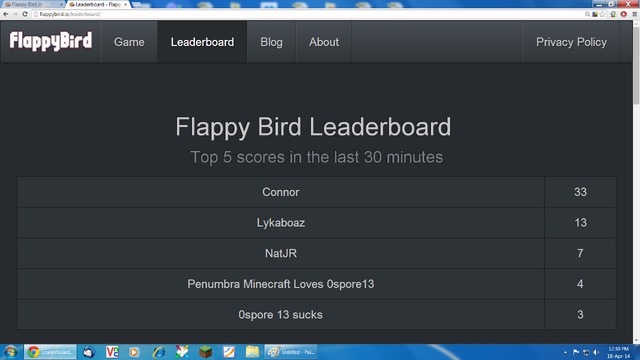640x360 pixels.
Task: Click the house-shaped extension icon
Action: coord(613,14)
